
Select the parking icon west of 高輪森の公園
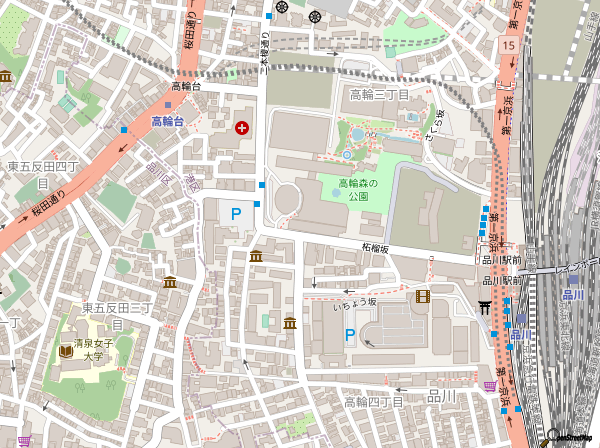pyautogui.click(x=236, y=213)
